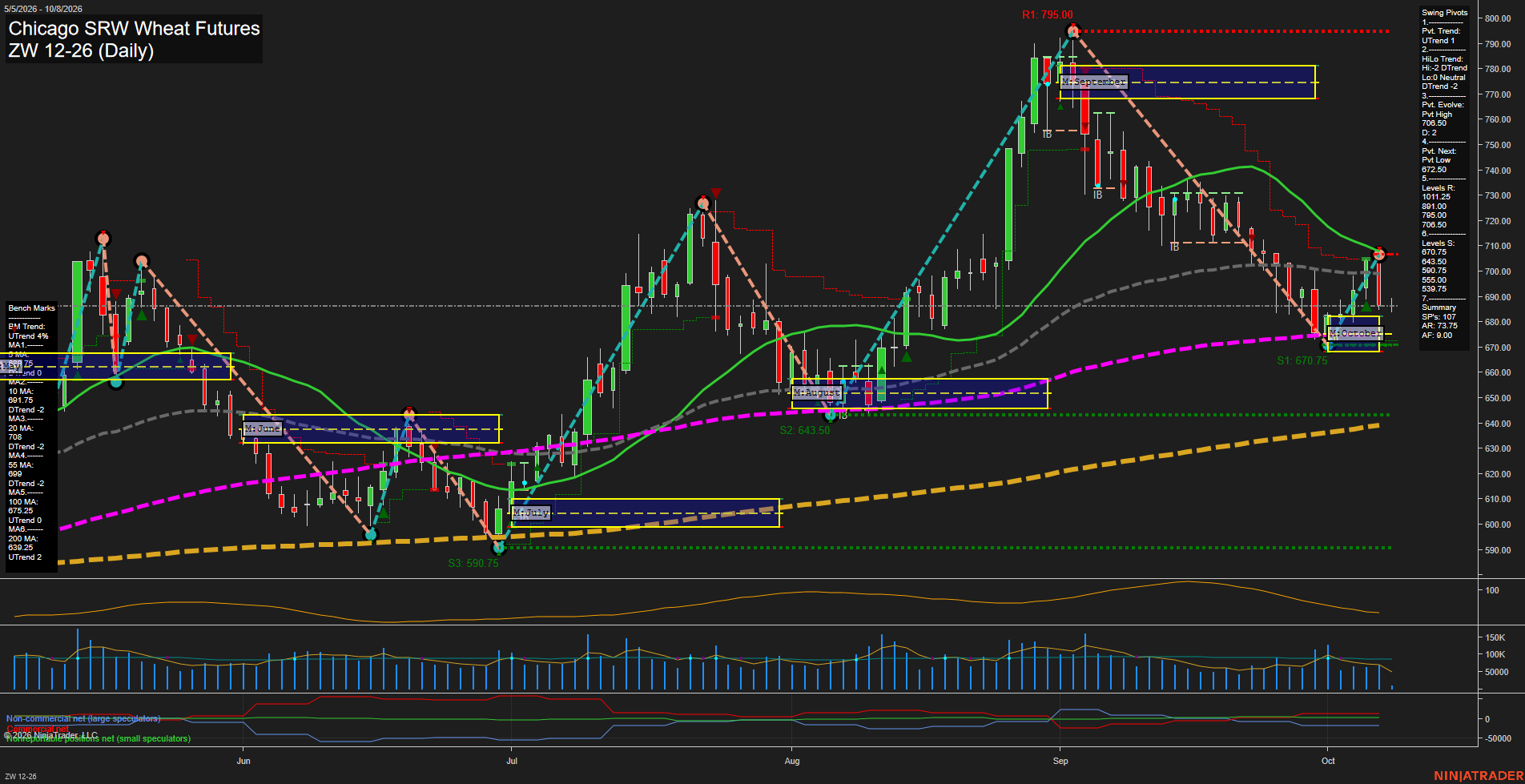Select the 'M:August' monthly range label

[817, 392]
